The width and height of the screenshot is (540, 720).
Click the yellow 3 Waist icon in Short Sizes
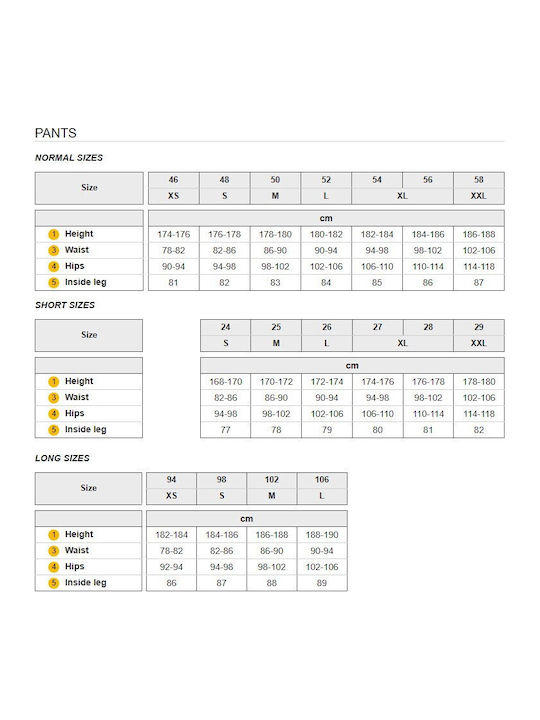pyautogui.click(x=54, y=398)
